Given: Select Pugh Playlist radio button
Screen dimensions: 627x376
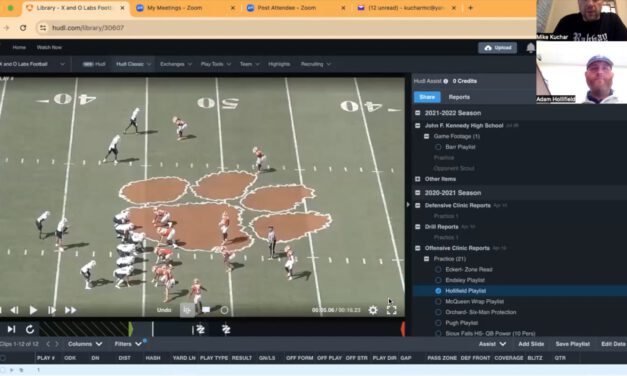Looking at the screenshot, I should tap(438, 323).
